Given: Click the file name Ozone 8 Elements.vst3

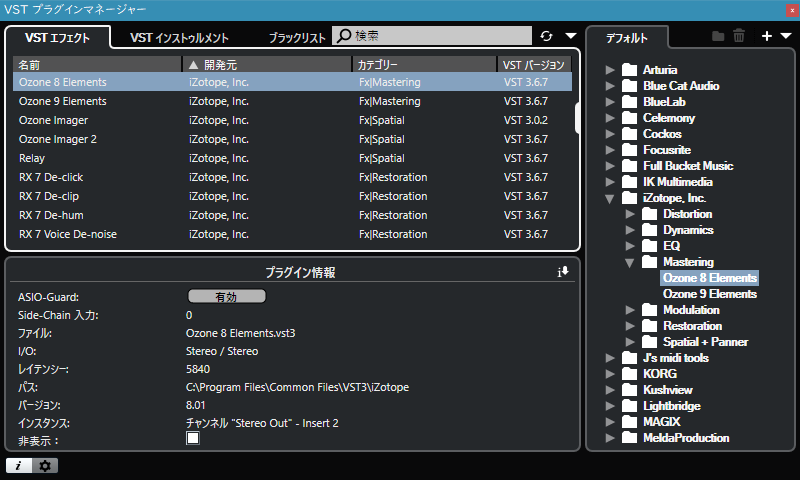Looking at the screenshot, I should tap(240, 333).
